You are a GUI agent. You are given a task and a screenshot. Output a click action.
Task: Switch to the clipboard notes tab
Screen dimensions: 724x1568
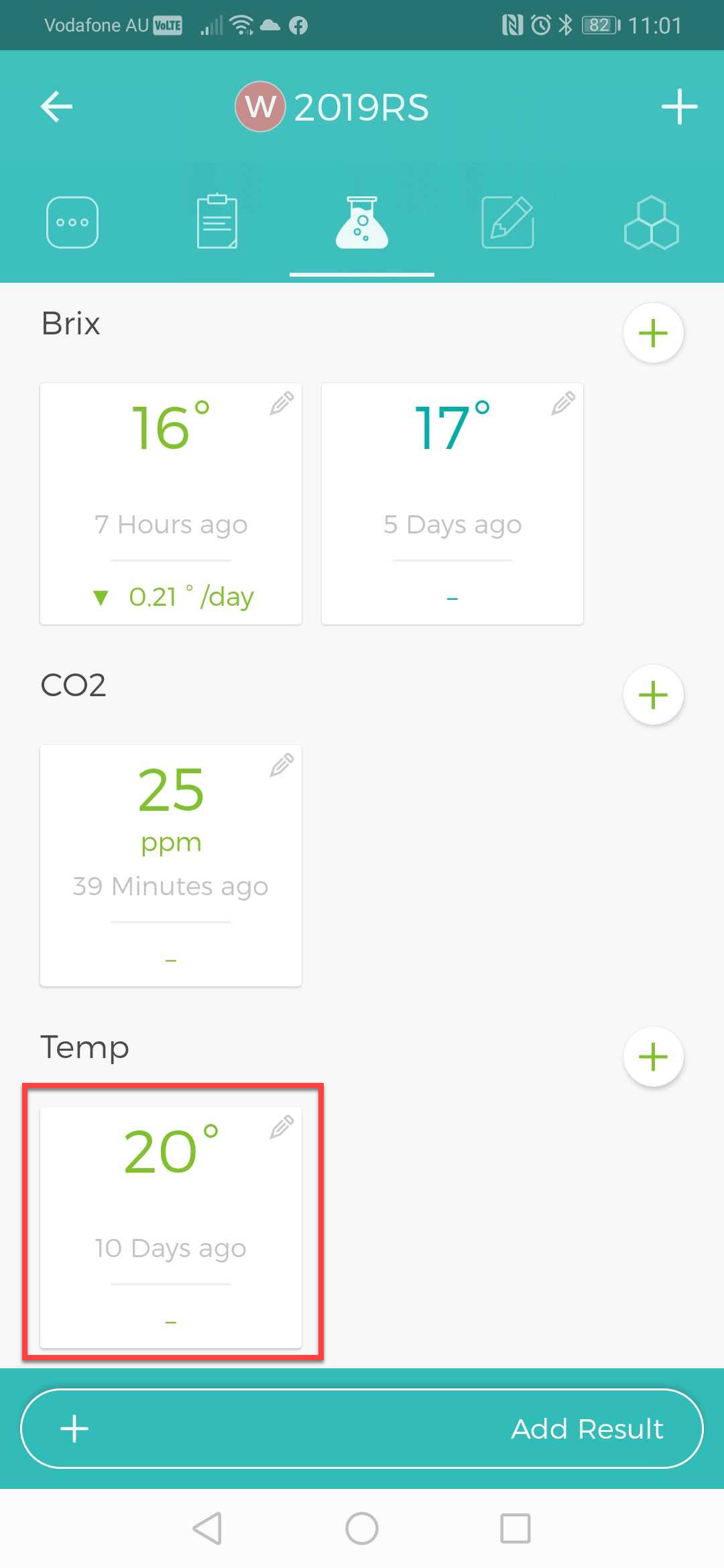pos(217,221)
